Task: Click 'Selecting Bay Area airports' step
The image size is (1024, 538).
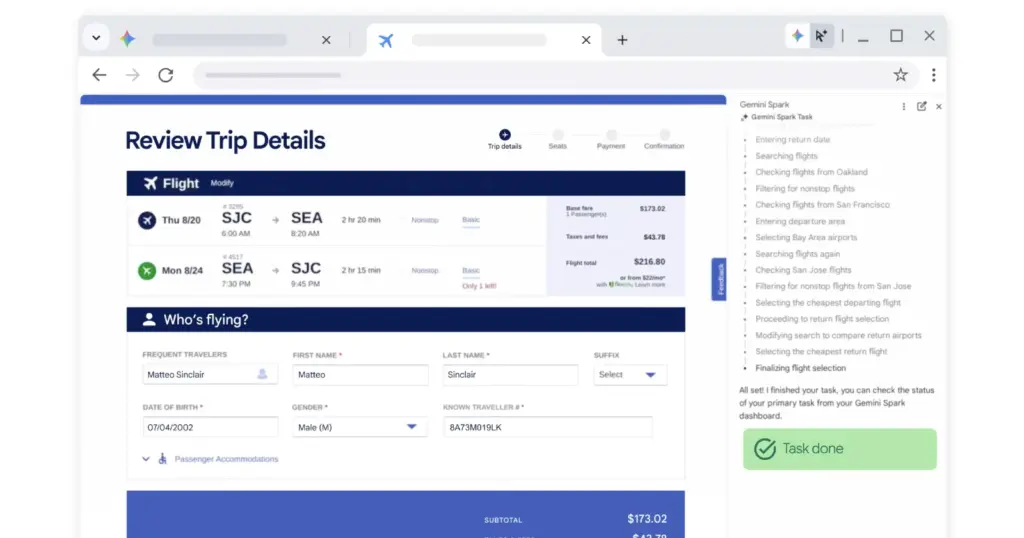Action: point(806,238)
